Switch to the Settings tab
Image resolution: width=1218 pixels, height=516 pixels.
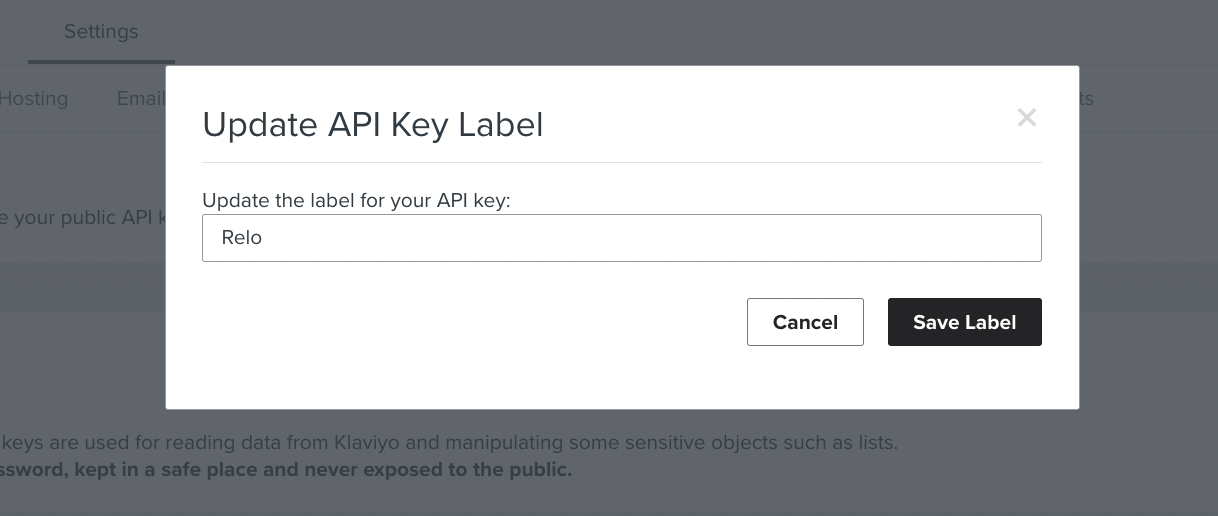(101, 32)
